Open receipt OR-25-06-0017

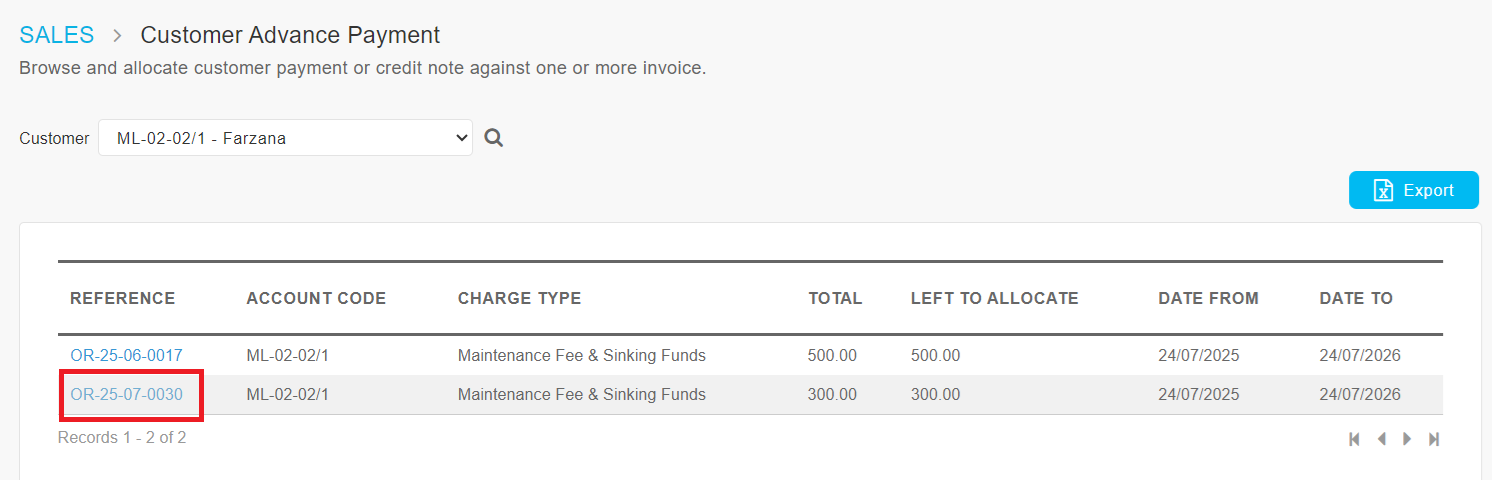(x=126, y=355)
